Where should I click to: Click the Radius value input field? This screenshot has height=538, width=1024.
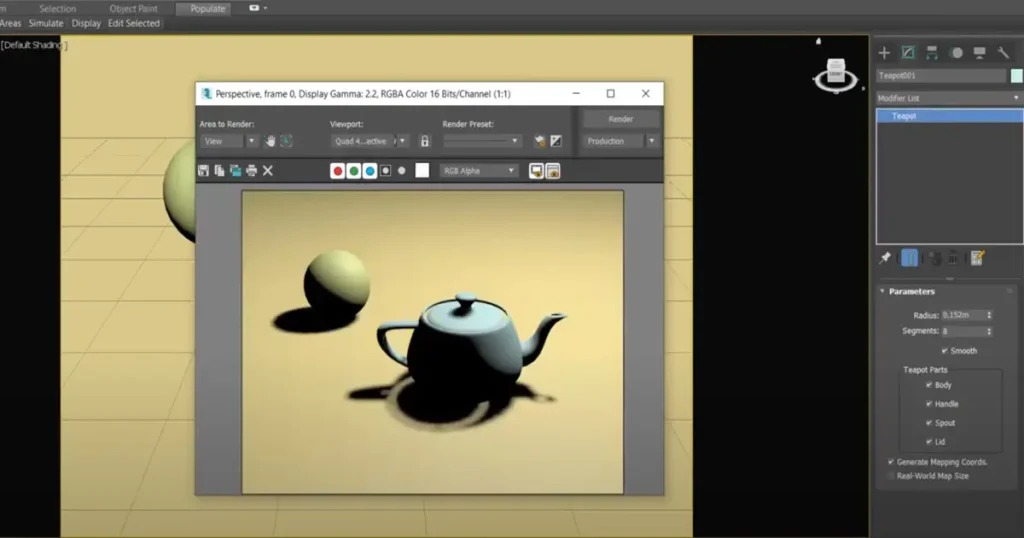click(962, 315)
